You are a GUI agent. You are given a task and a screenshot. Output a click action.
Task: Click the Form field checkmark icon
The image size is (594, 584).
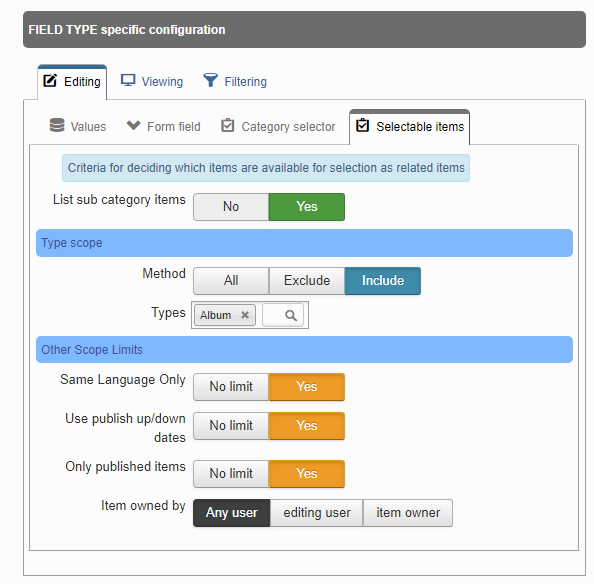point(133,125)
